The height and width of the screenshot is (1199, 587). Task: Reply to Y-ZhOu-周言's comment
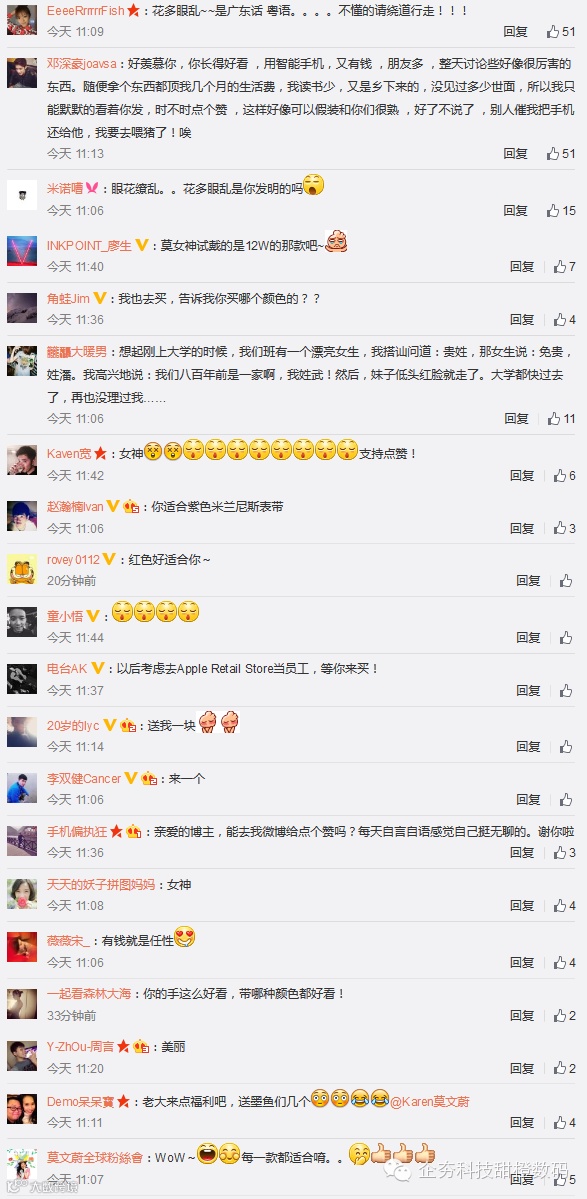(523, 1068)
